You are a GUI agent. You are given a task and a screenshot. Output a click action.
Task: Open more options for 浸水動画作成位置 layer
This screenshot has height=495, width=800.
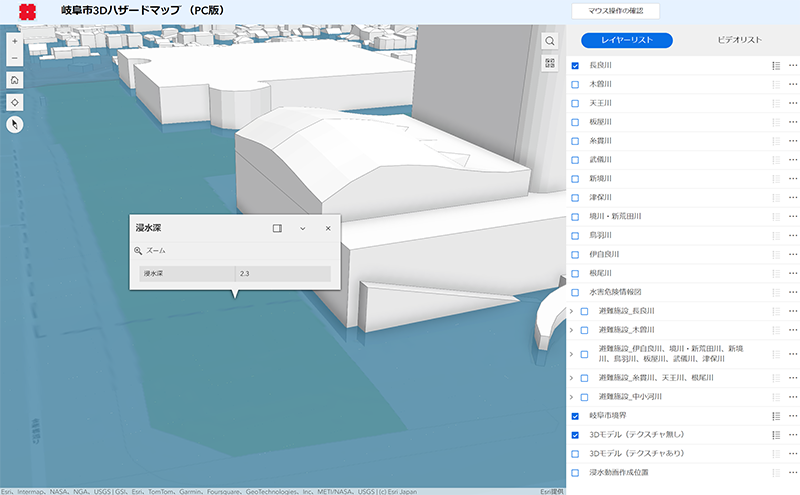click(792, 473)
